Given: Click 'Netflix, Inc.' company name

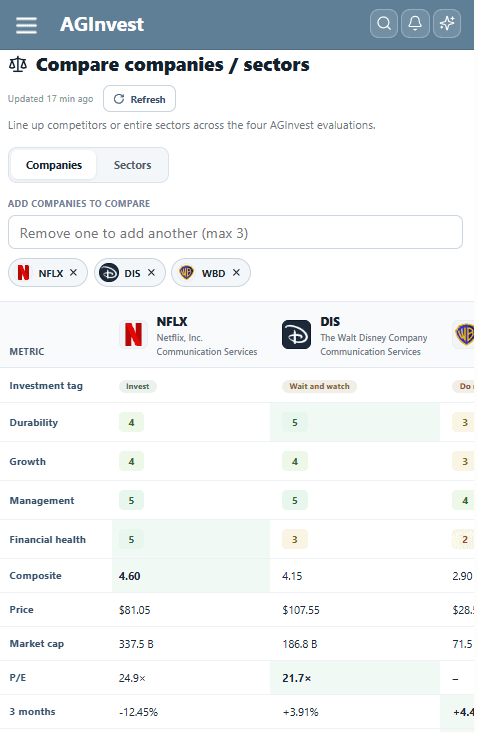Looking at the screenshot, I should (179, 338).
